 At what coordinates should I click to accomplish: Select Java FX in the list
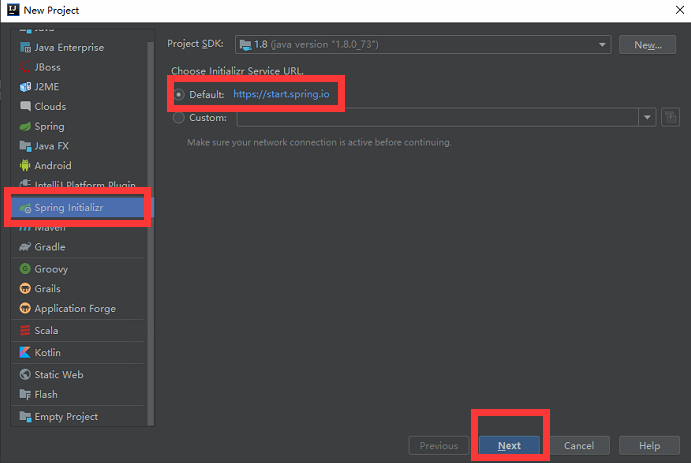(78, 146)
